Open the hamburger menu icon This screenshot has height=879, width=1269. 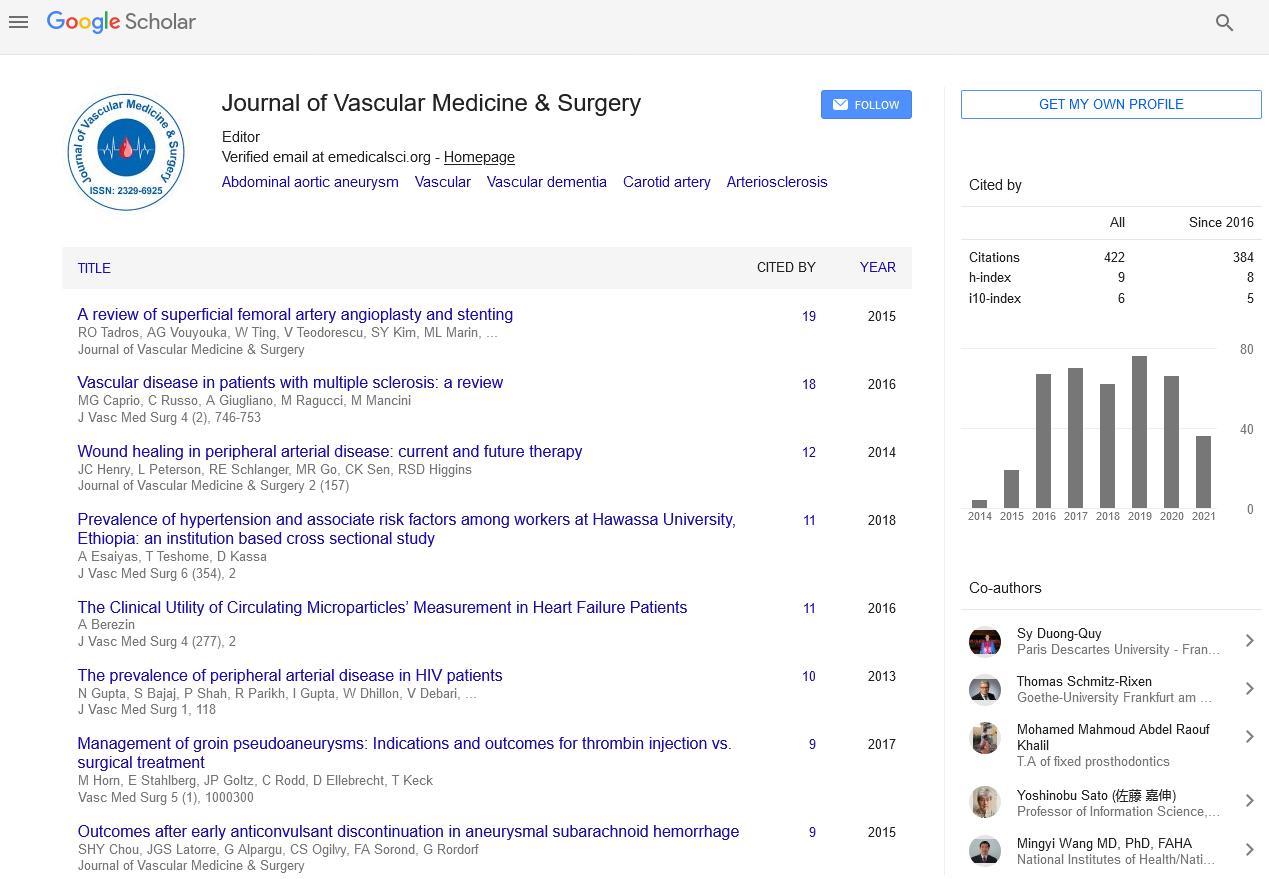point(18,22)
